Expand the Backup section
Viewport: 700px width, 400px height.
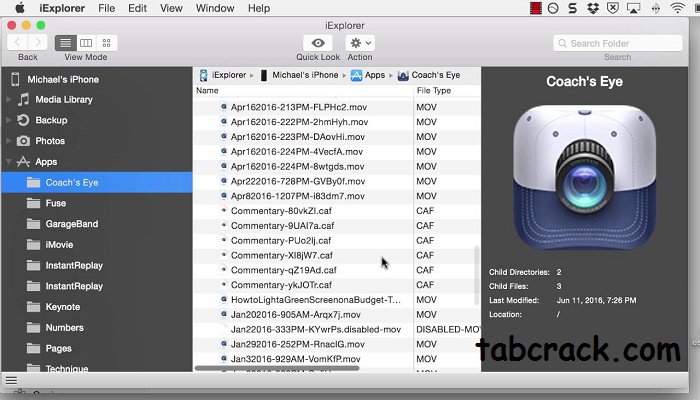pyautogui.click(x=8, y=120)
